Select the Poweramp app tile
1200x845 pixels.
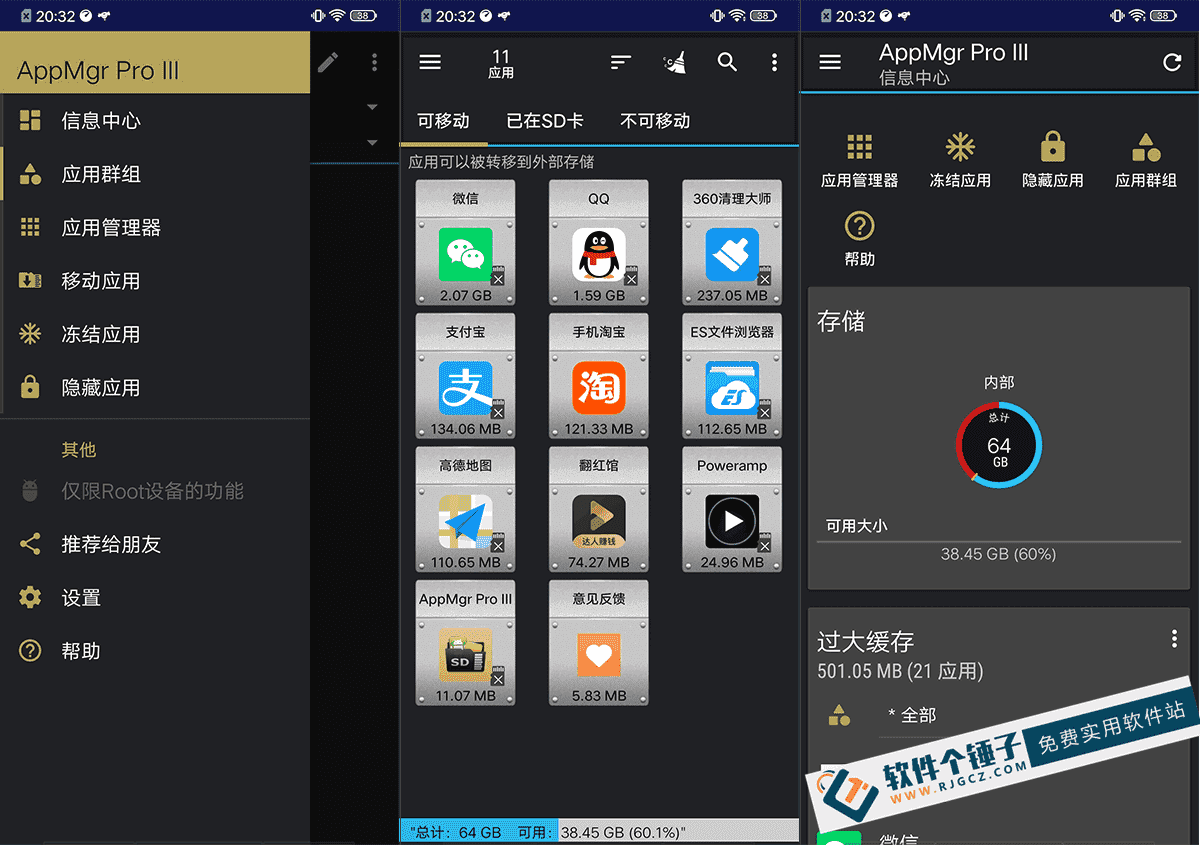[x=732, y=509]
